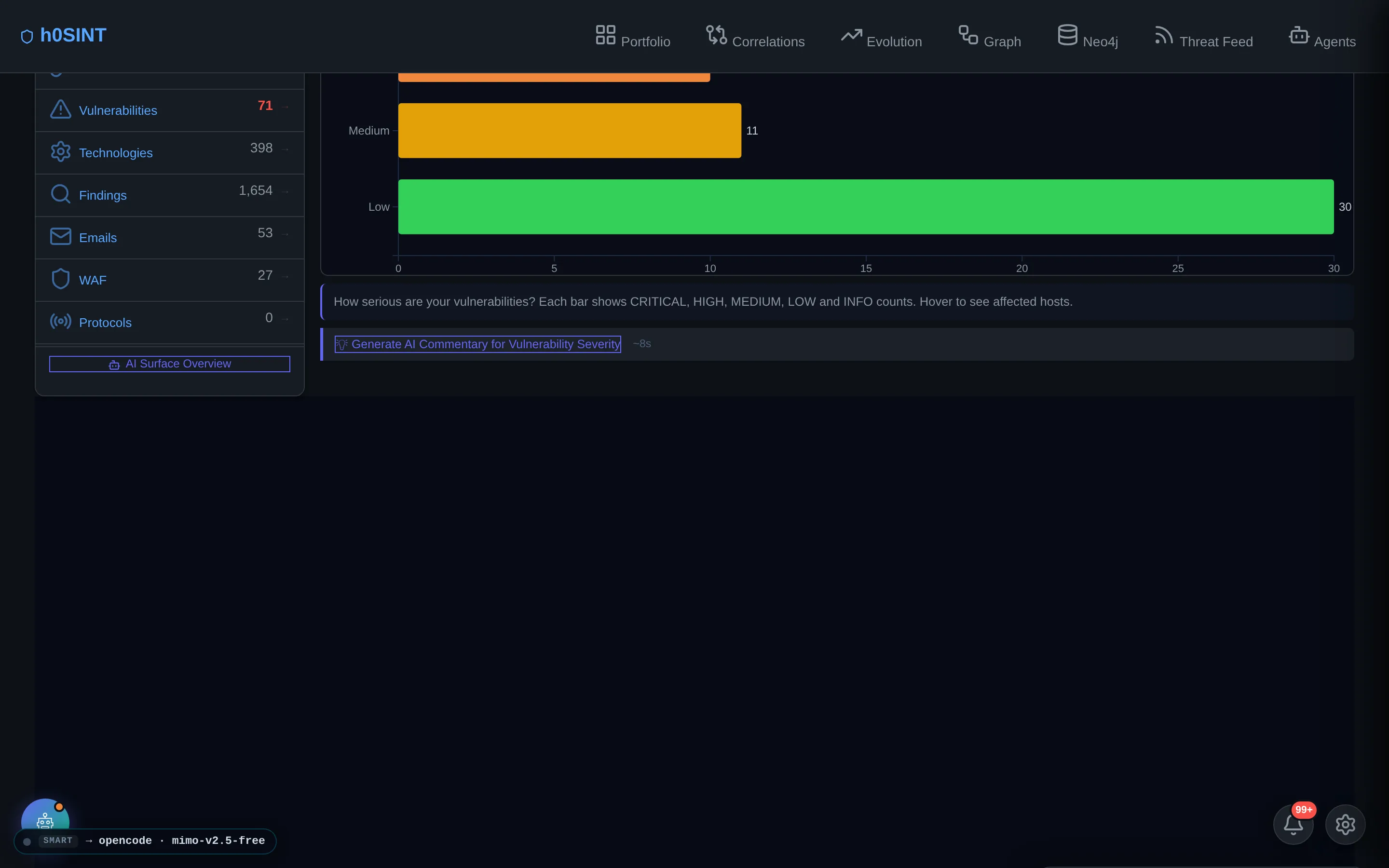The width and height of the screenshot is (1389, 868).
Task: Click the Agents robot icon
Action: pyautogui.click(x=1299, y=34)
